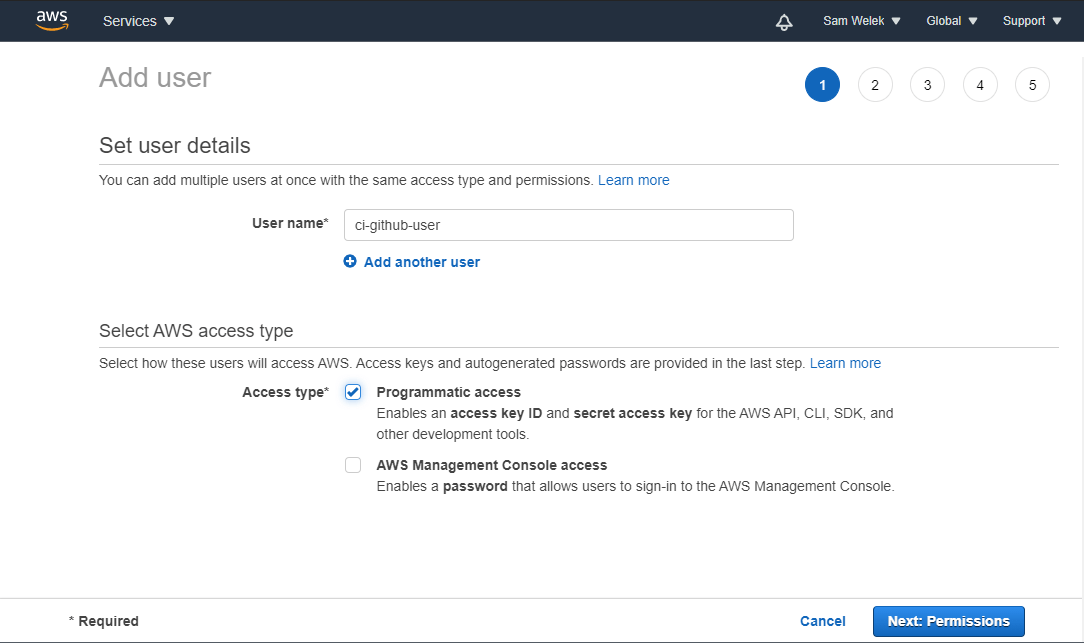The height and width of the screenshot is (643, 1084).
Task: Select the active step 1 circle
Action: 823,85
